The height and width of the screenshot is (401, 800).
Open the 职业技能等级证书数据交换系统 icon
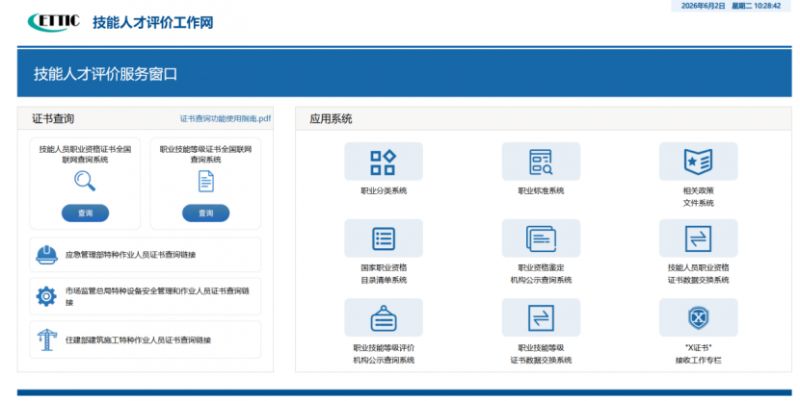click(541, 318)
